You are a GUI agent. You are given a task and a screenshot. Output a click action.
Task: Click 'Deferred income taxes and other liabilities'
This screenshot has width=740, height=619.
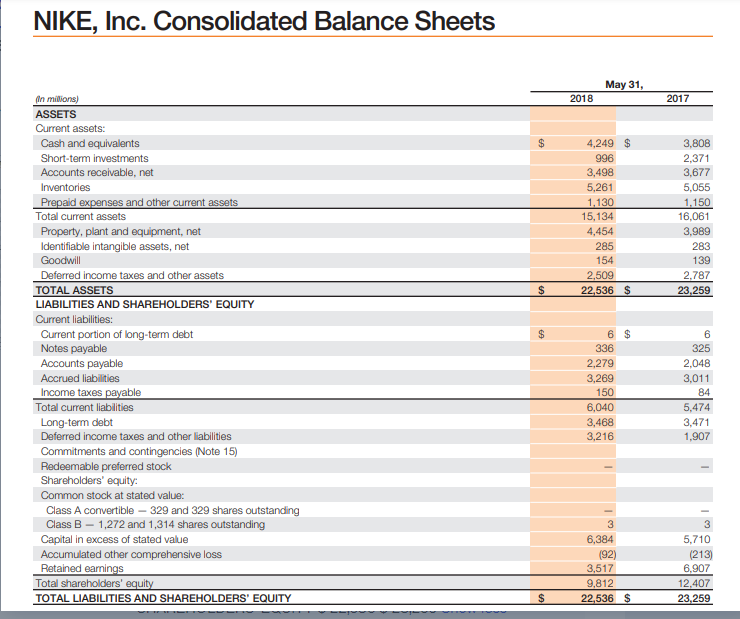[136, 437]
